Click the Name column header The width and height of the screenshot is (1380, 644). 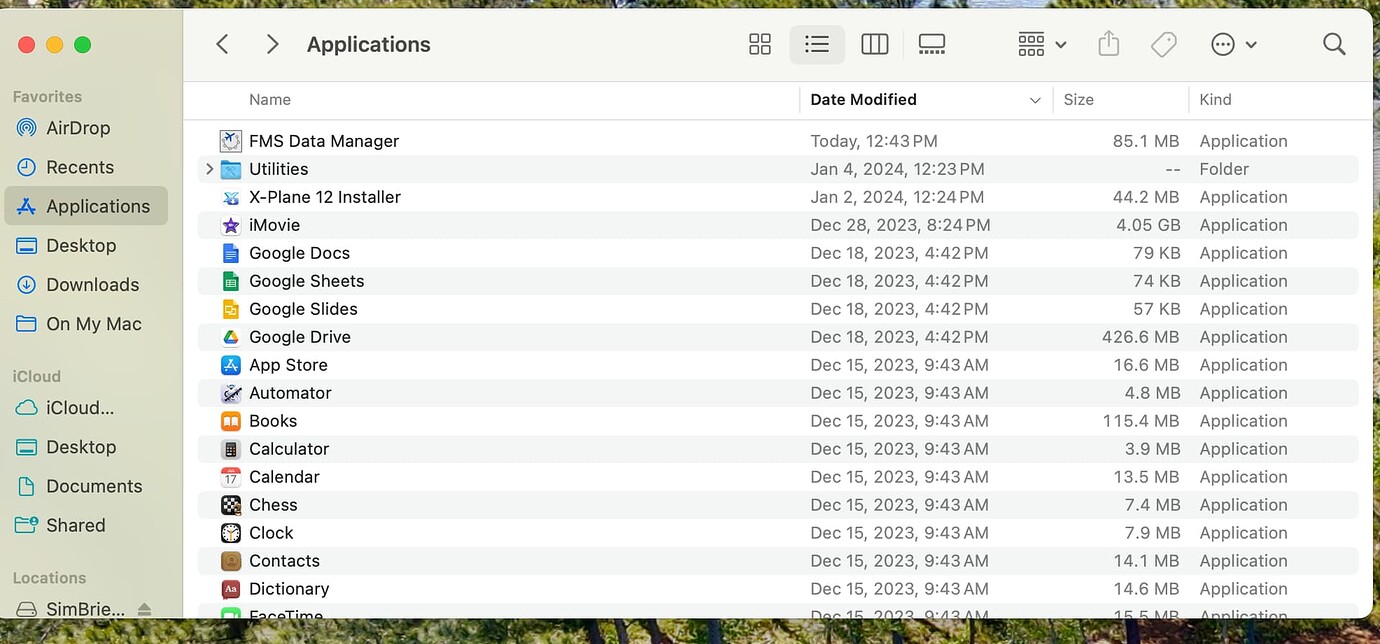[270, 99]
